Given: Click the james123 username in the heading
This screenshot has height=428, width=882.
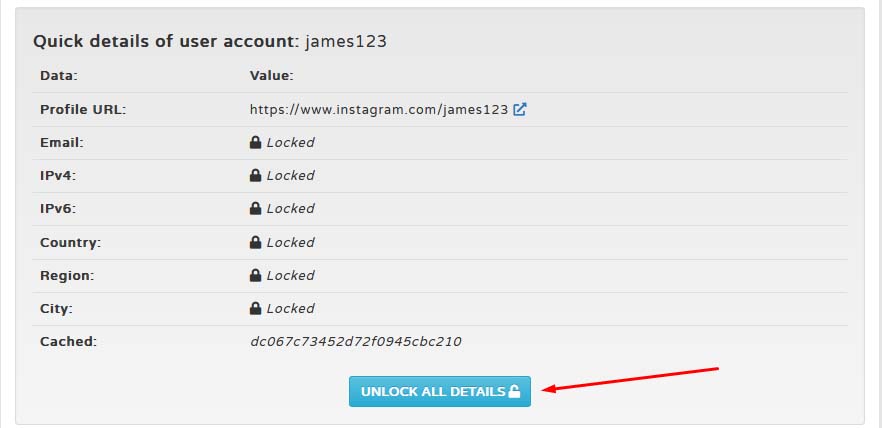Looking at the screenshot, I should (x=346, y=42).
